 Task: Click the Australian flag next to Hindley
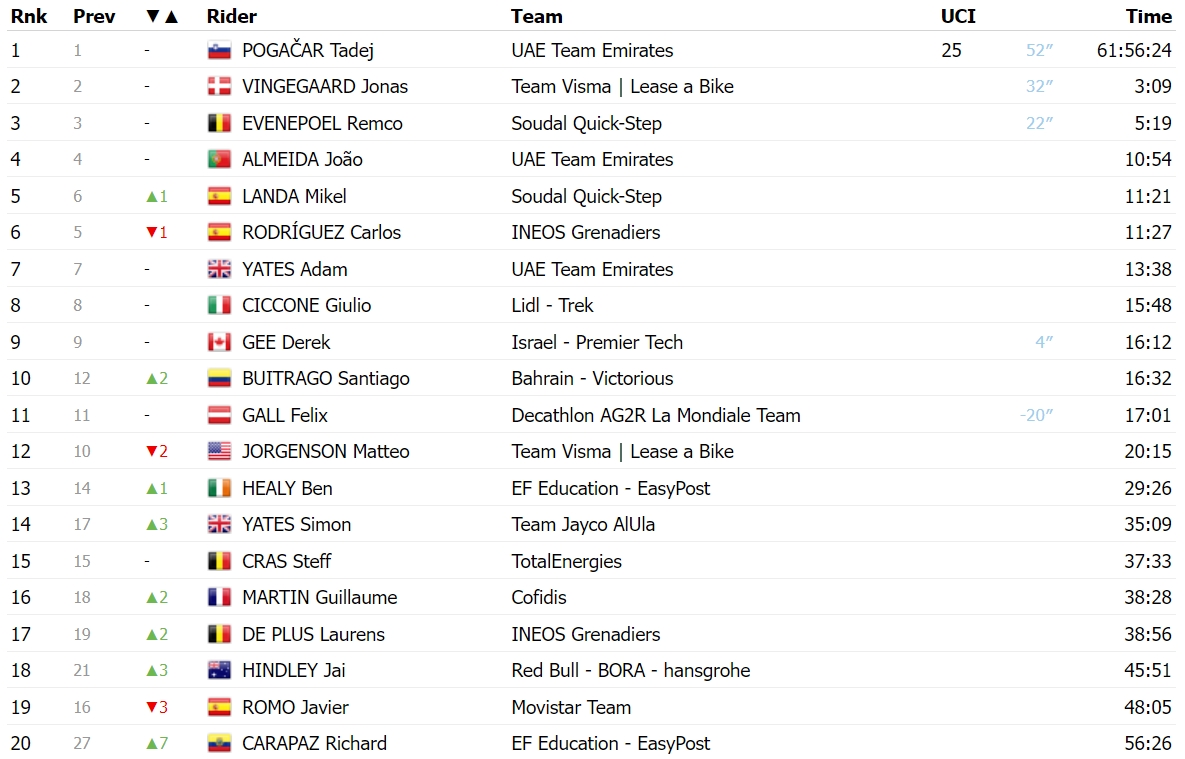219,671
